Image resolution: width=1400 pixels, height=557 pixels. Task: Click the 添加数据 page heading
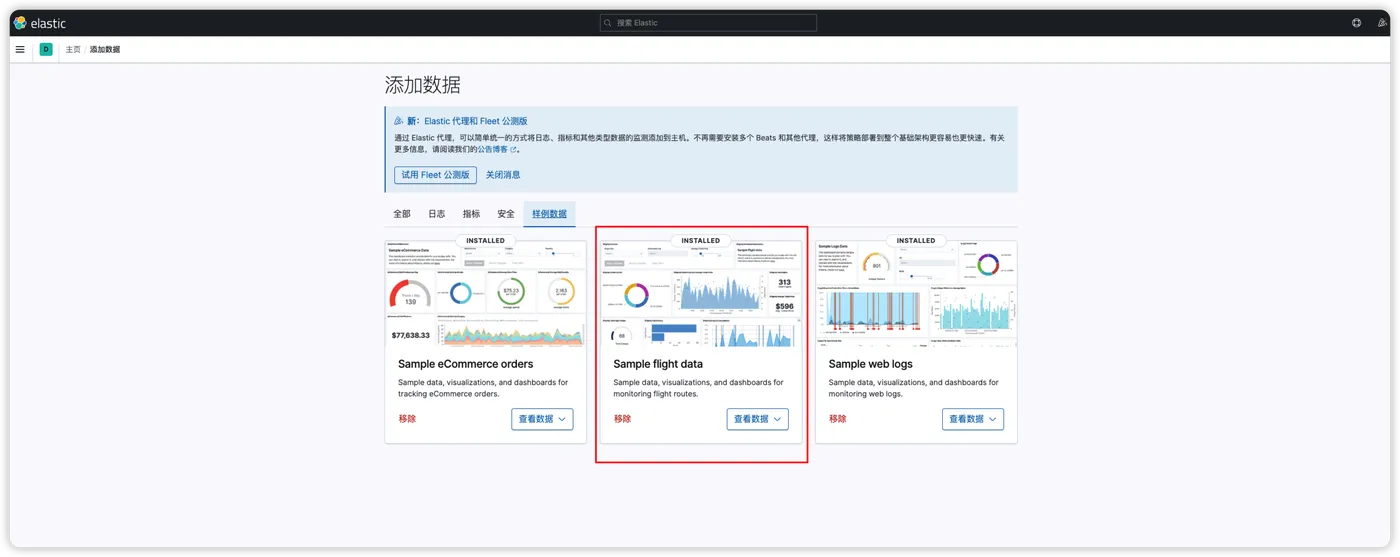423,85
